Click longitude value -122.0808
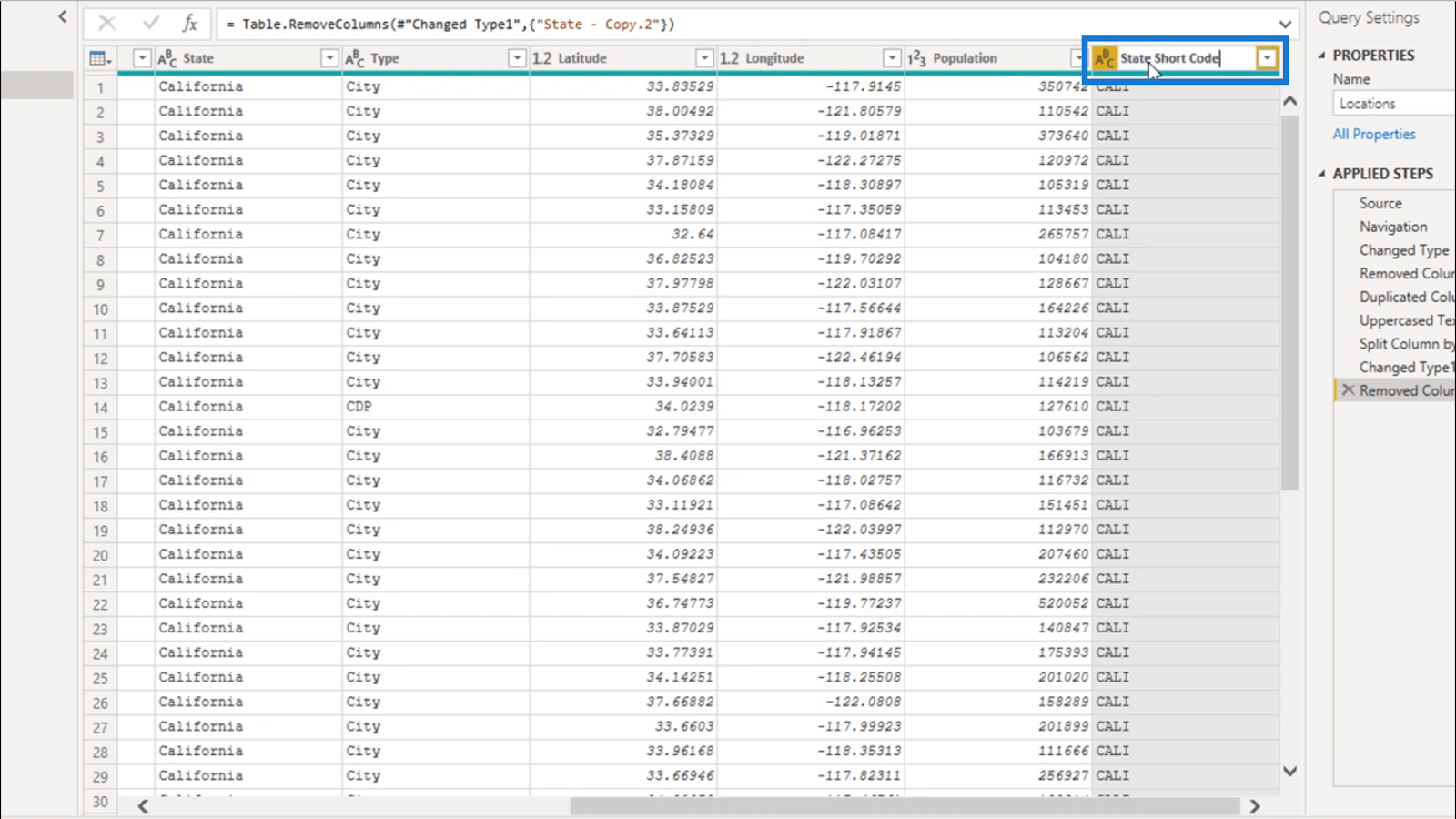This screenshot has height=819, width=1456. (864, 702)
